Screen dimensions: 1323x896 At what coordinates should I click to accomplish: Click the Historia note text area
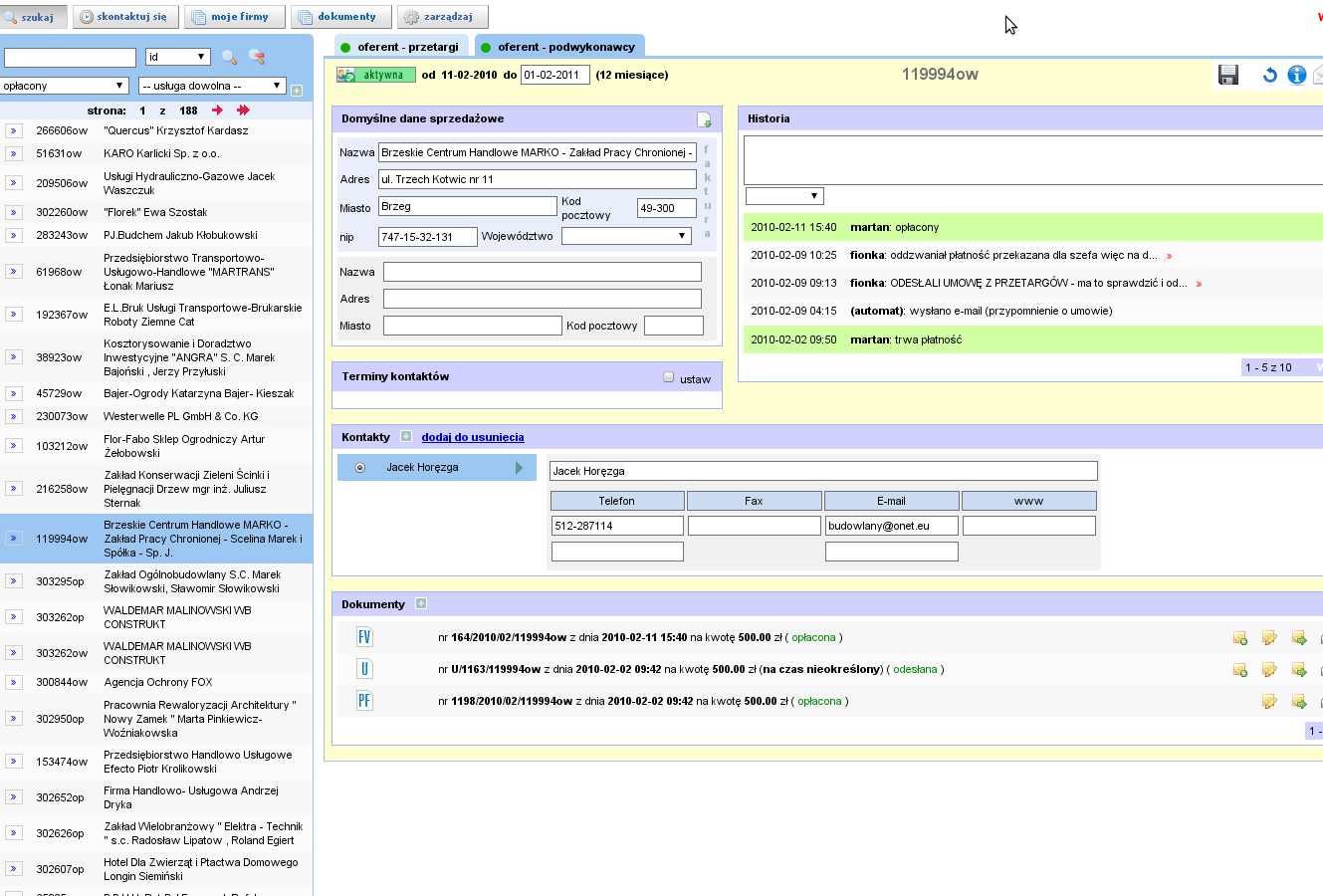click(1033, 160)
